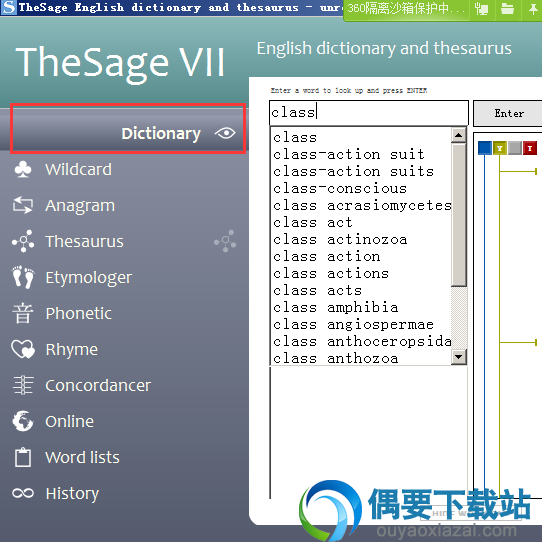The image size is (542, 542).
Task: Click the pin icon in green sandbox bar
Action: pos(533,8)
